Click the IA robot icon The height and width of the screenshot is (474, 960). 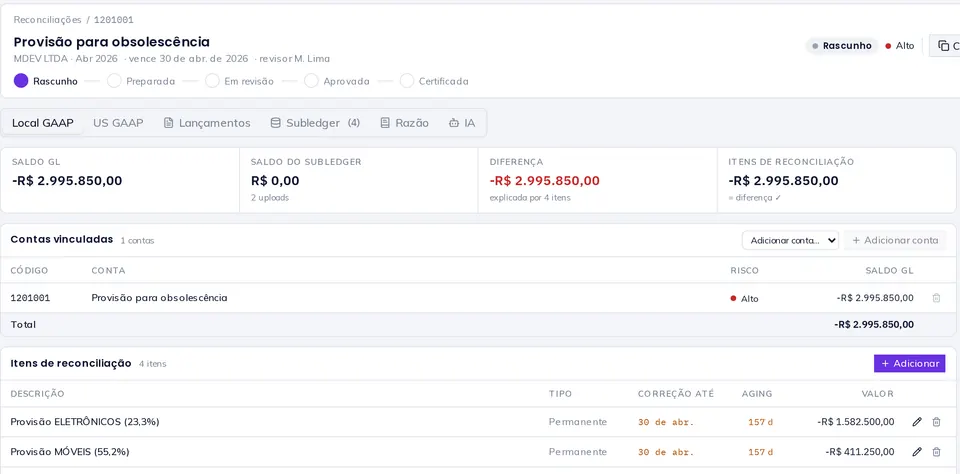tap(454, 123)
